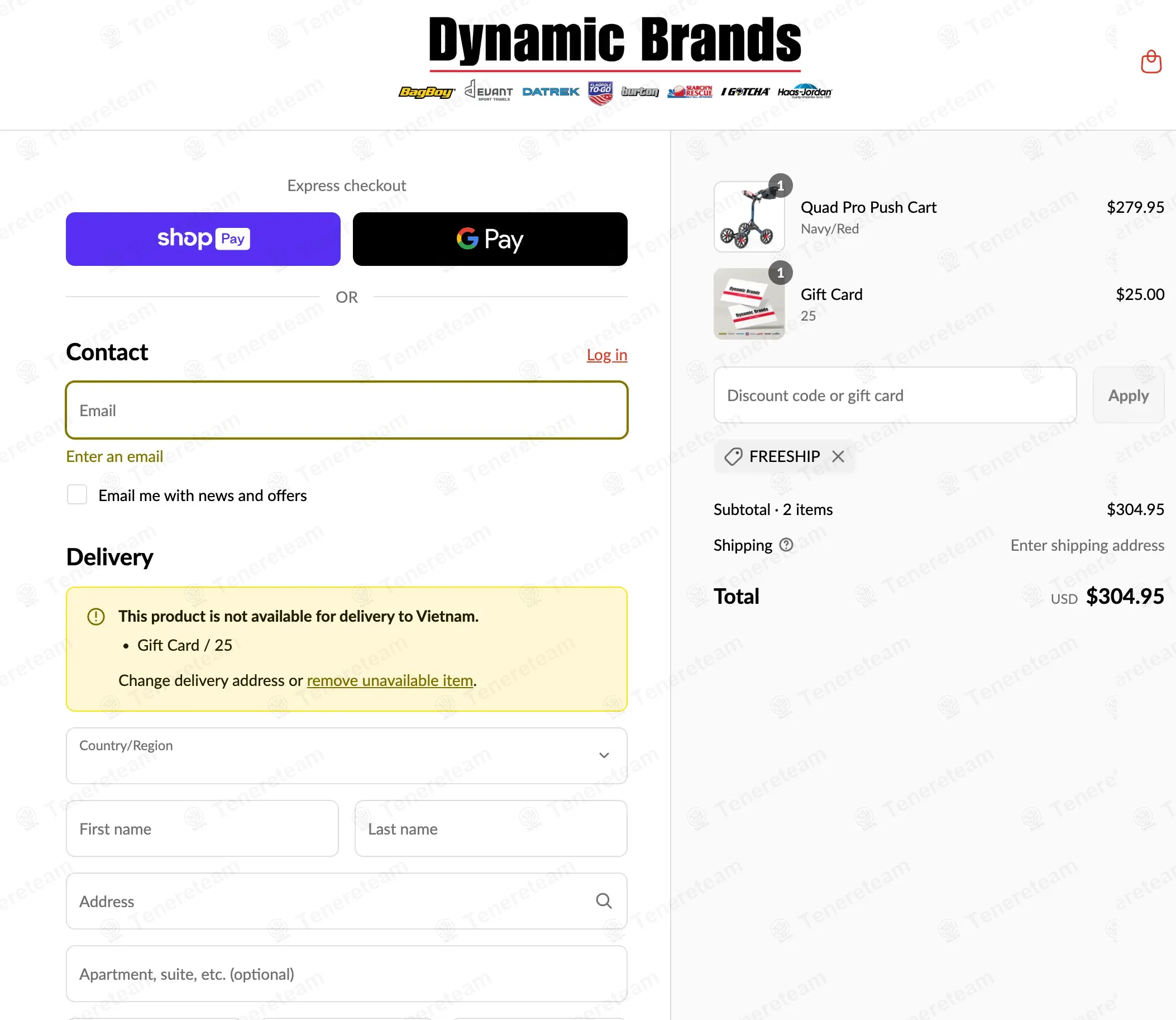The image size is (1176, 1020).
Task: Open the shopping bag cart icon
Action: [1150, 61]
